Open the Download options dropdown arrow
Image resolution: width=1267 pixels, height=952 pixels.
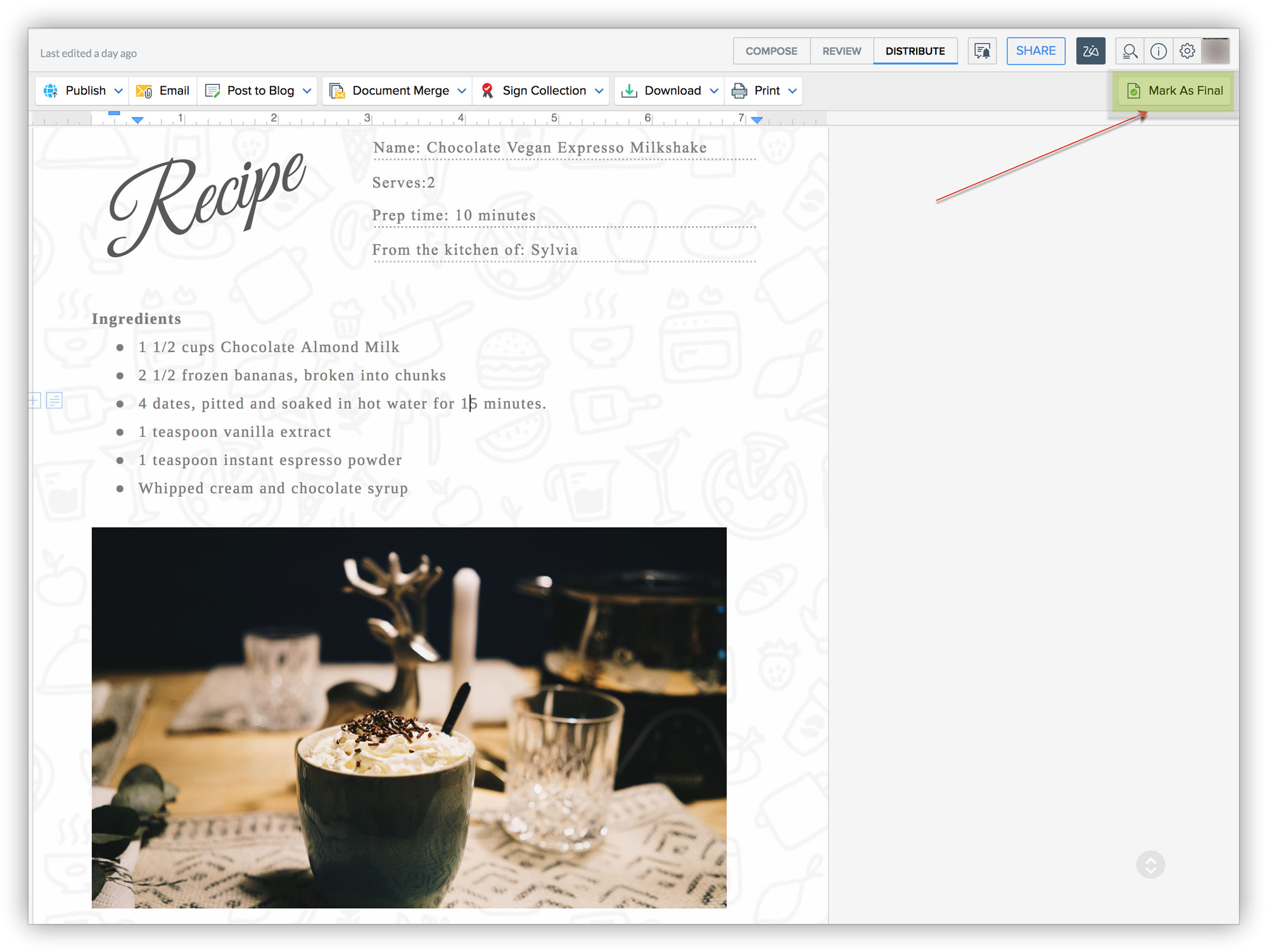[x=714, y=91]
